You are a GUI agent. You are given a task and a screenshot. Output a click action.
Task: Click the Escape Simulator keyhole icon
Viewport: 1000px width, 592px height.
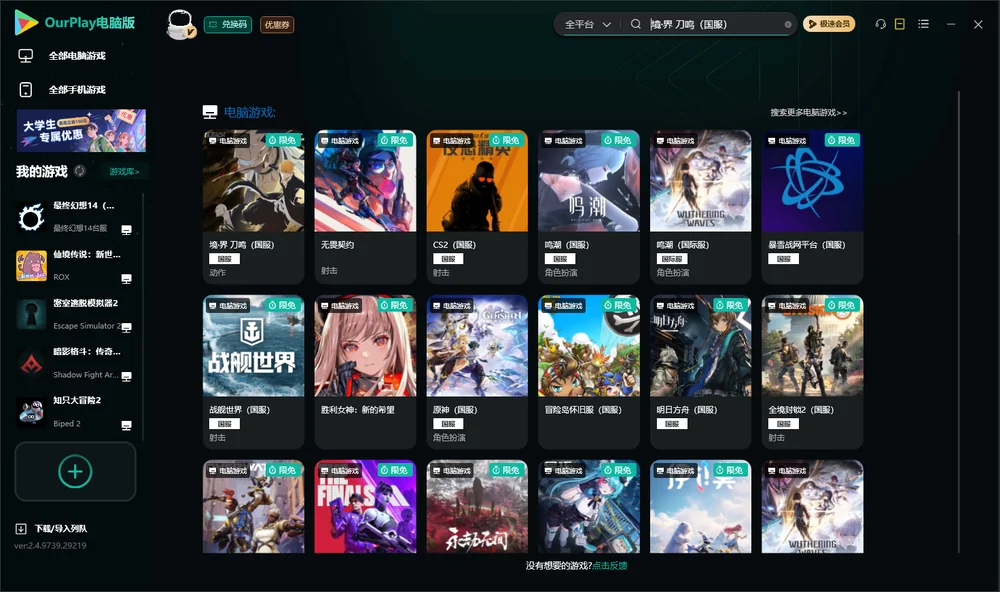point(31,314)
